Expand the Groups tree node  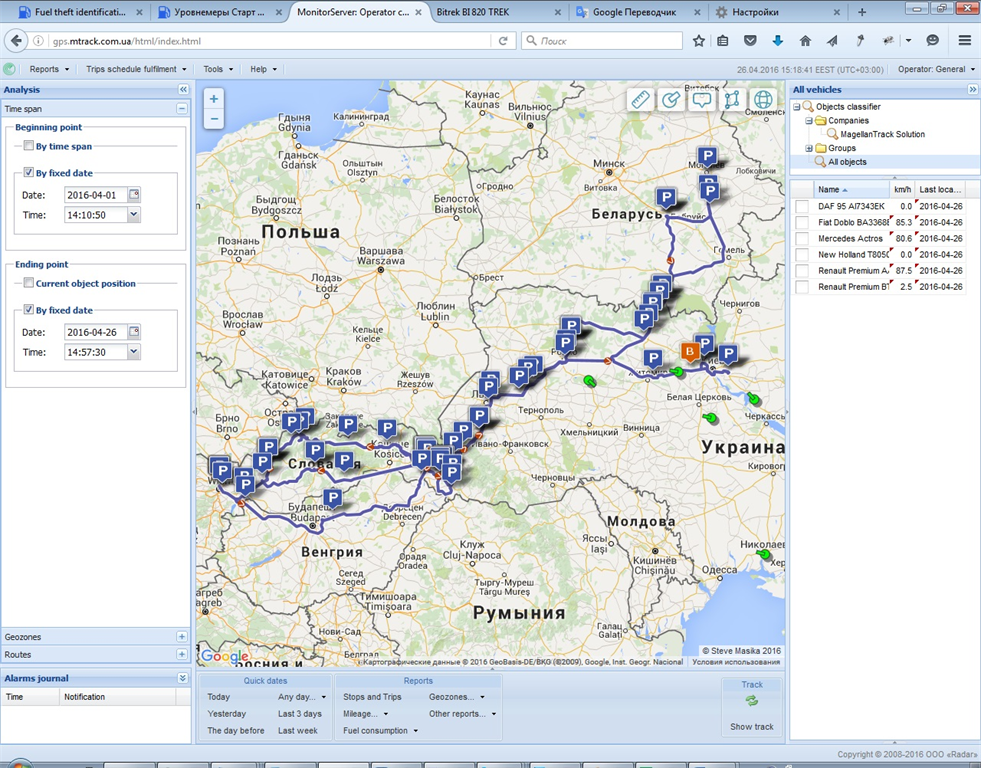click(x=809, y=148)
